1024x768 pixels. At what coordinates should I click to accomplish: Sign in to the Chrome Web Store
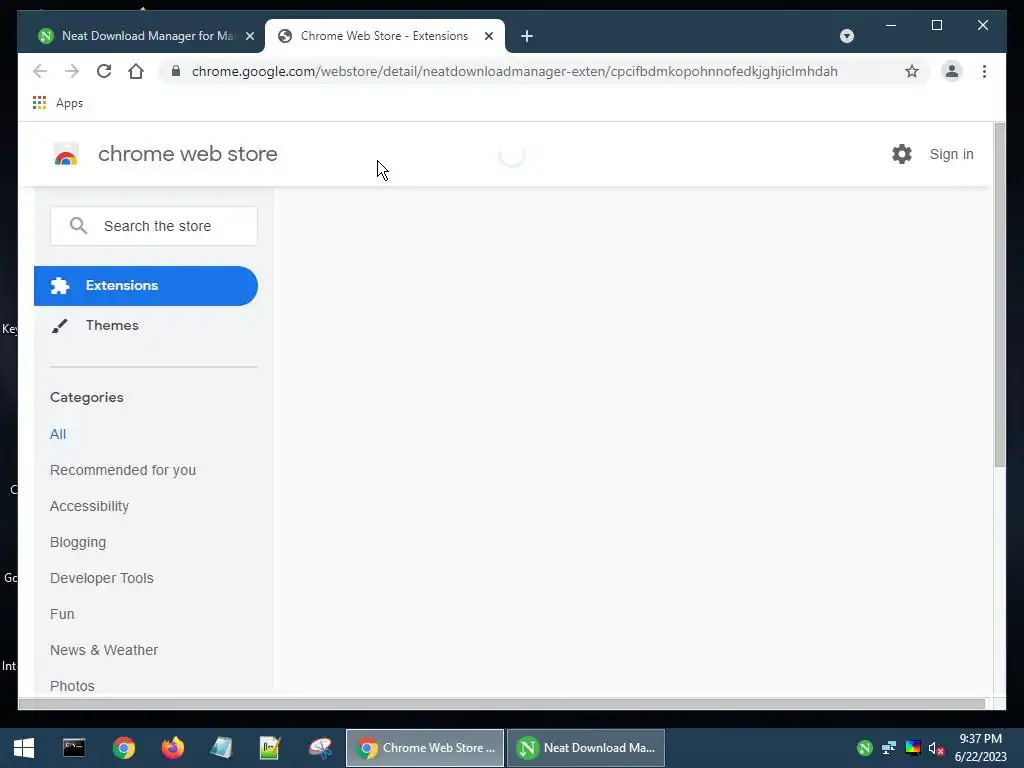(x=951, y=154)
